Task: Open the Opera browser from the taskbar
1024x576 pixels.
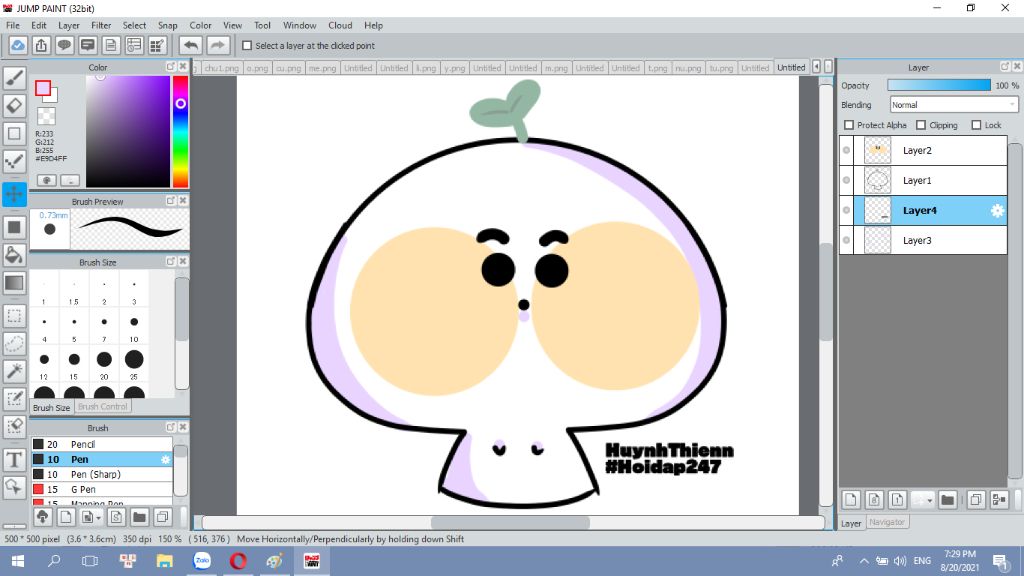Action: pyautogui.click(x=238, y=561)
